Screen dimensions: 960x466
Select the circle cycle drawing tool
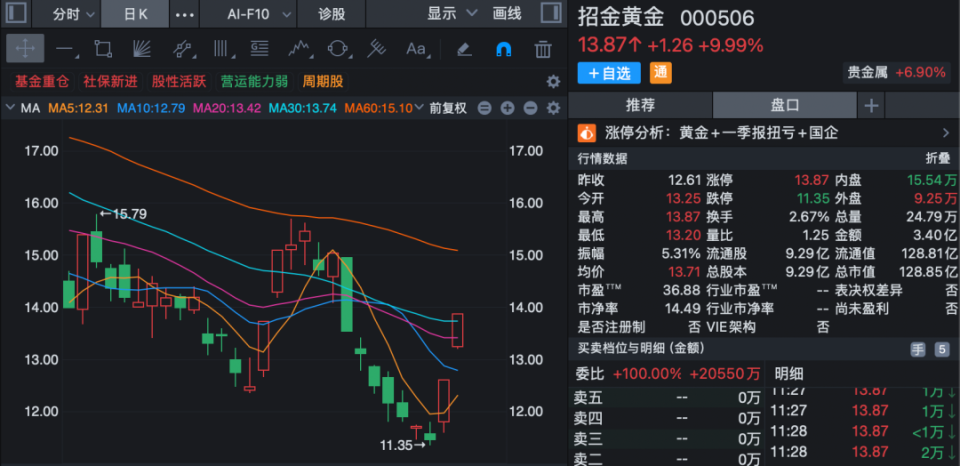(338, 49)
